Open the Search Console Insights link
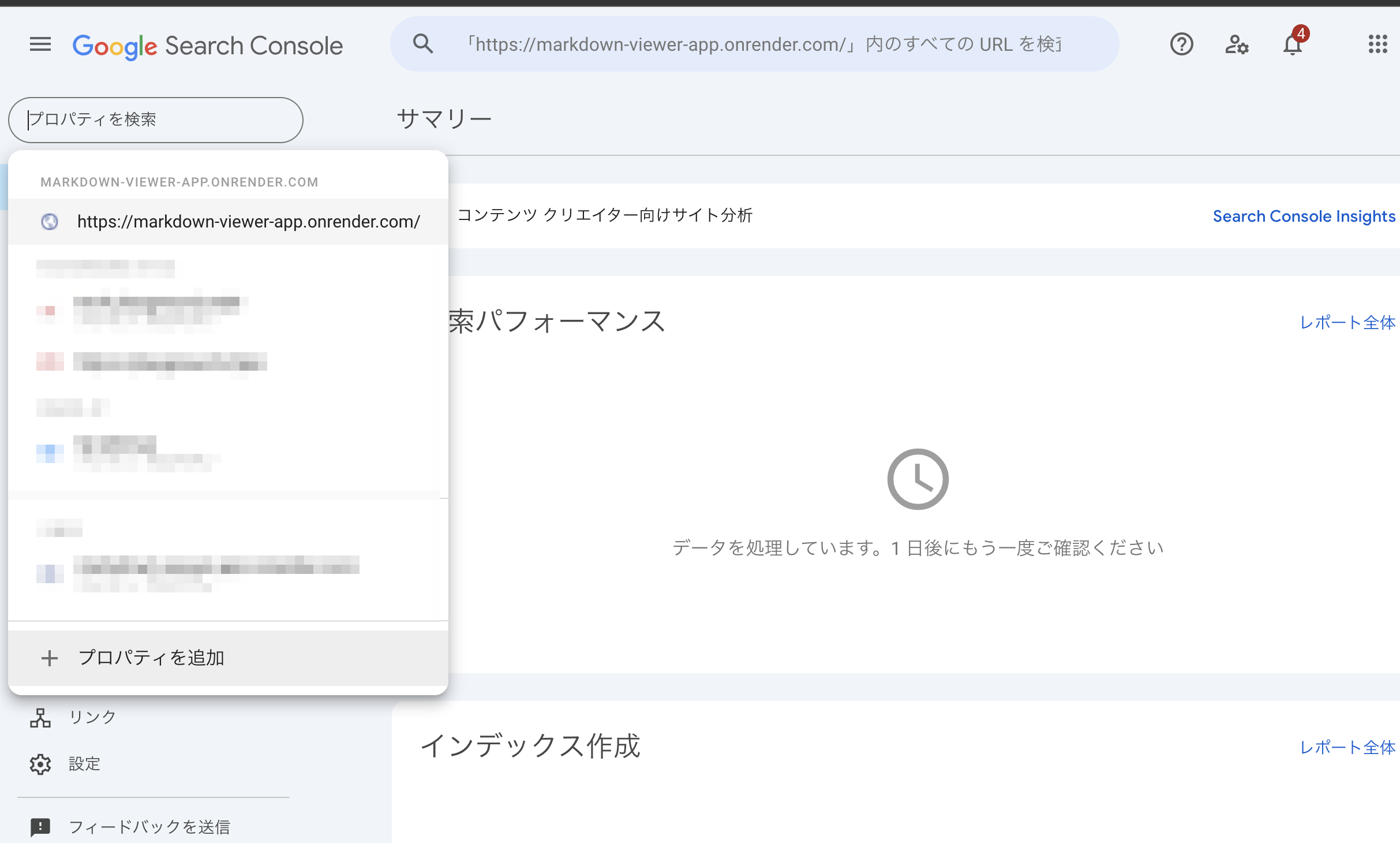 (x=1304, y=217)
